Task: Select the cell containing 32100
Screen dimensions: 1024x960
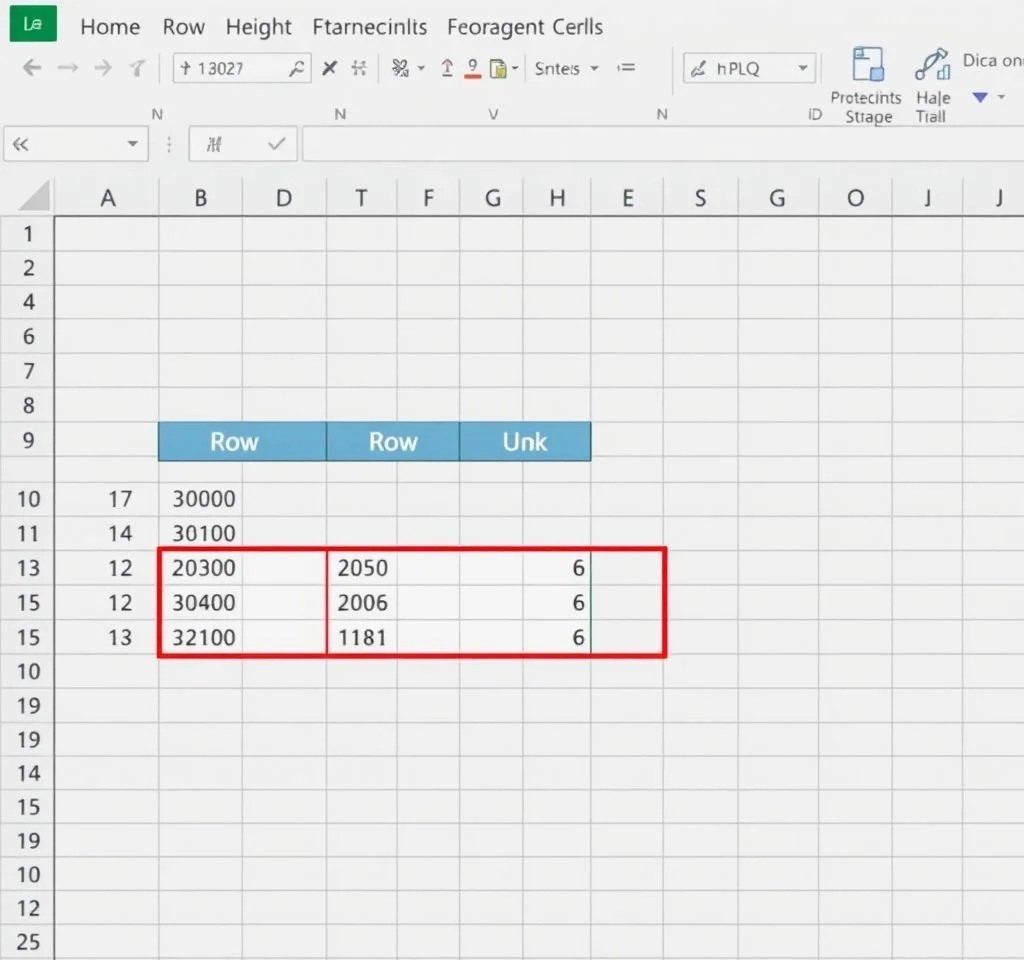Action: [x=204, y=637]
